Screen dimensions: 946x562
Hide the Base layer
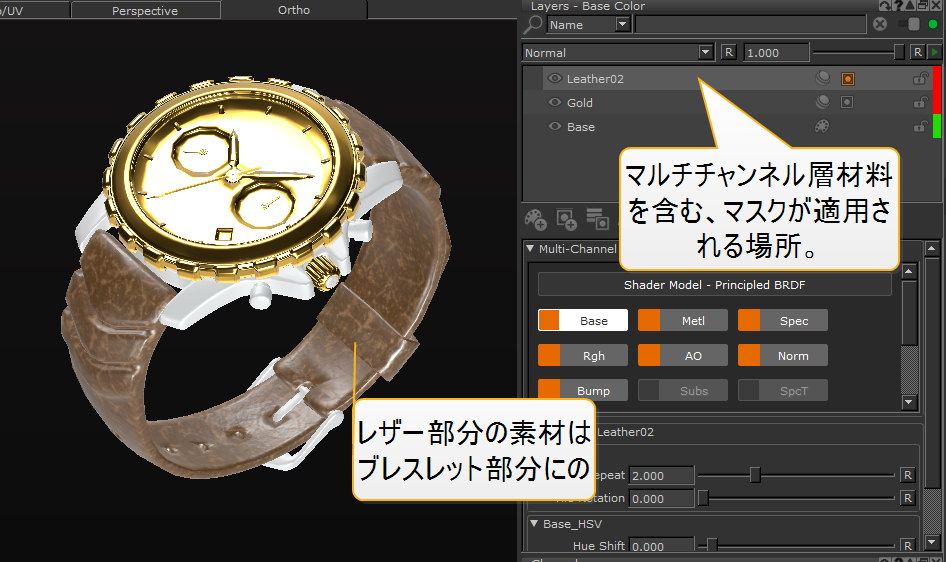555,127
